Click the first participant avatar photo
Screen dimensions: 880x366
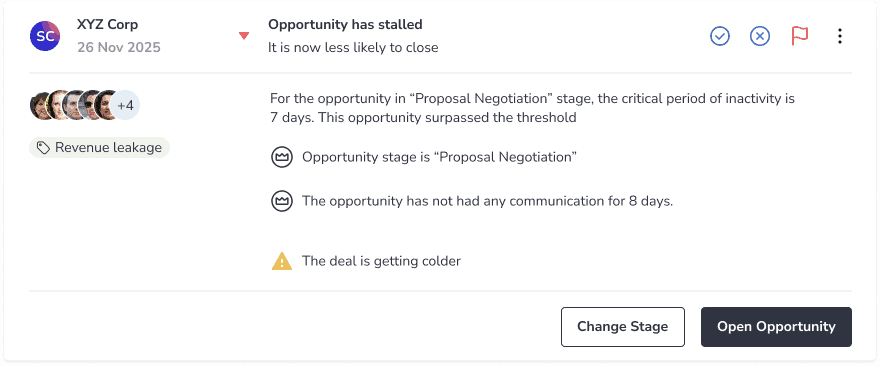tap(39, 106)
